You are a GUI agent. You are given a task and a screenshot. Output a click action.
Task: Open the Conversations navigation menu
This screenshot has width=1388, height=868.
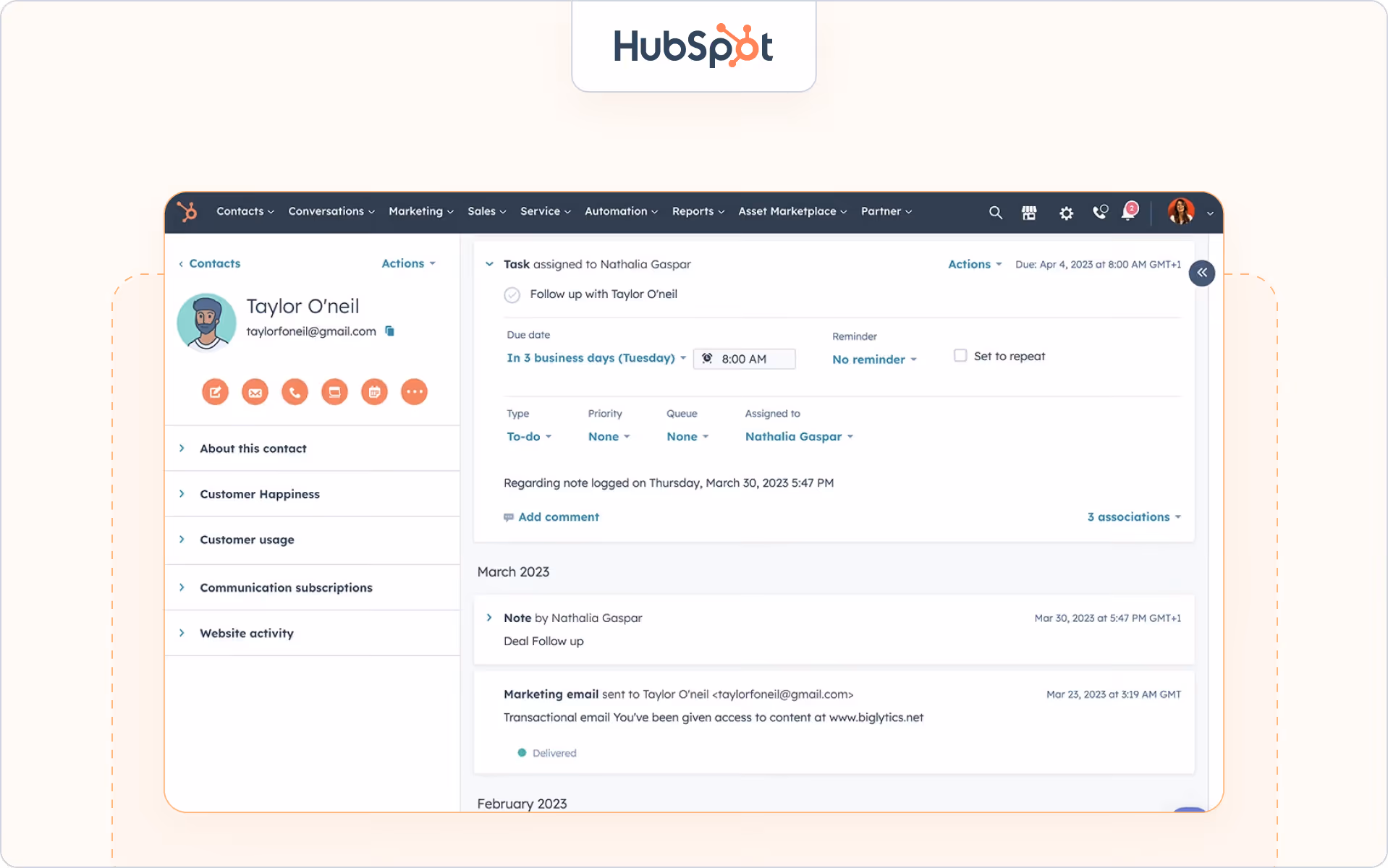pos(331,211)
